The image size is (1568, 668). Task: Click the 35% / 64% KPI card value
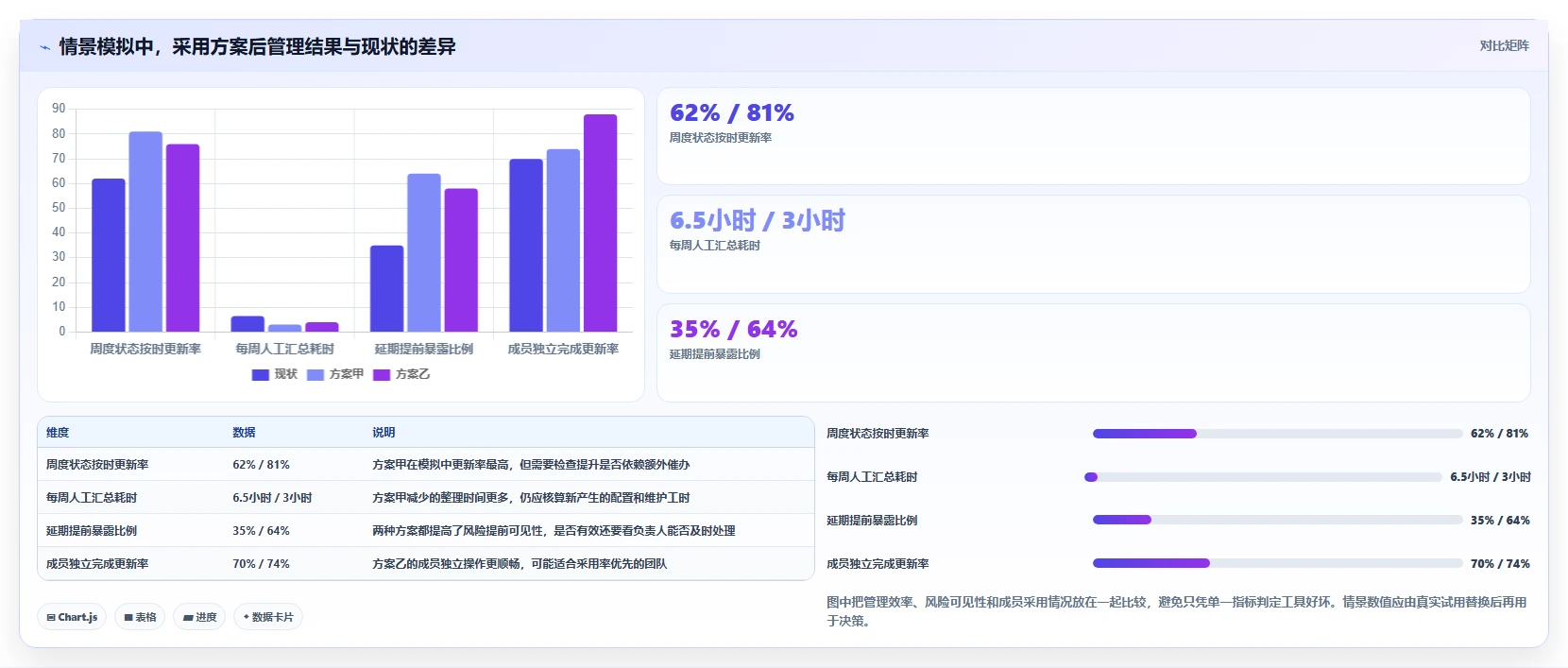click(x=734, y=330)
